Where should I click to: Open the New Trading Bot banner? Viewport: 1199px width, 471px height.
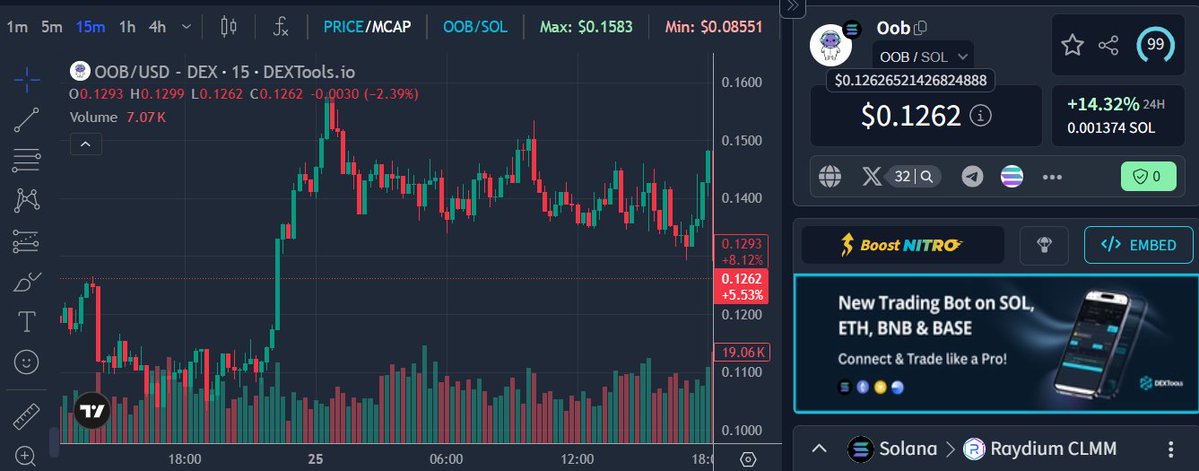[996, 345]
